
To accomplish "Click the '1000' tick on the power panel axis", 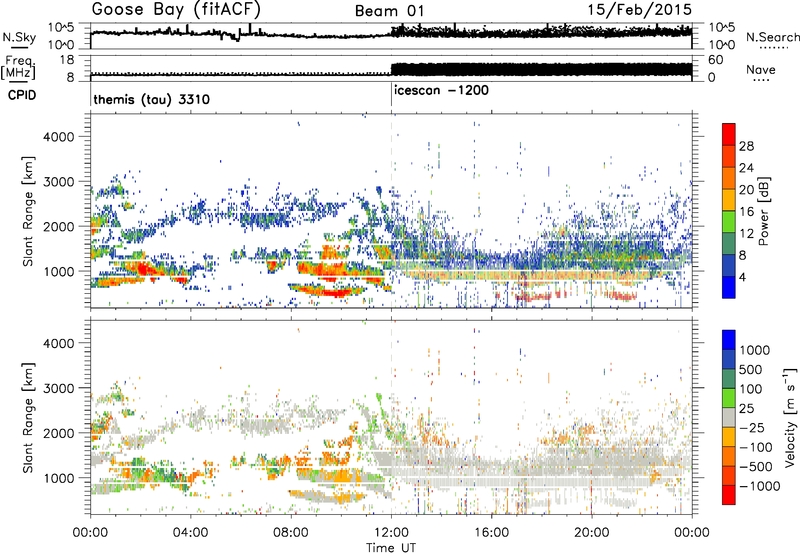I will coord(59,271).
